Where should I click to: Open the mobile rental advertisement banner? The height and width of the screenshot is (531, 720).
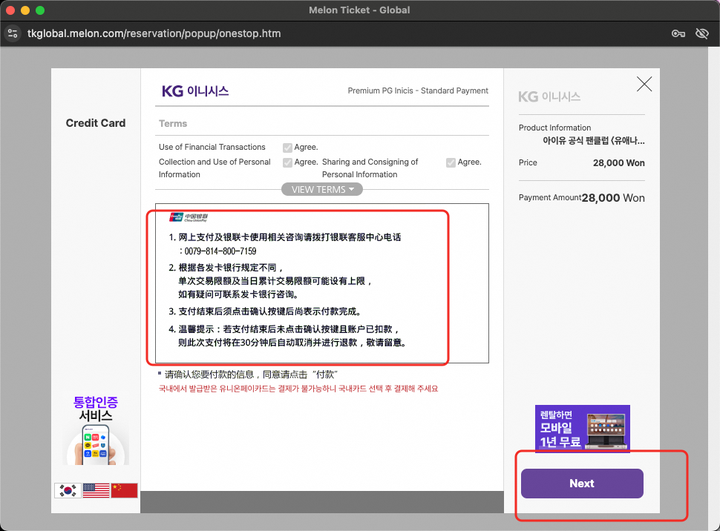582,428
